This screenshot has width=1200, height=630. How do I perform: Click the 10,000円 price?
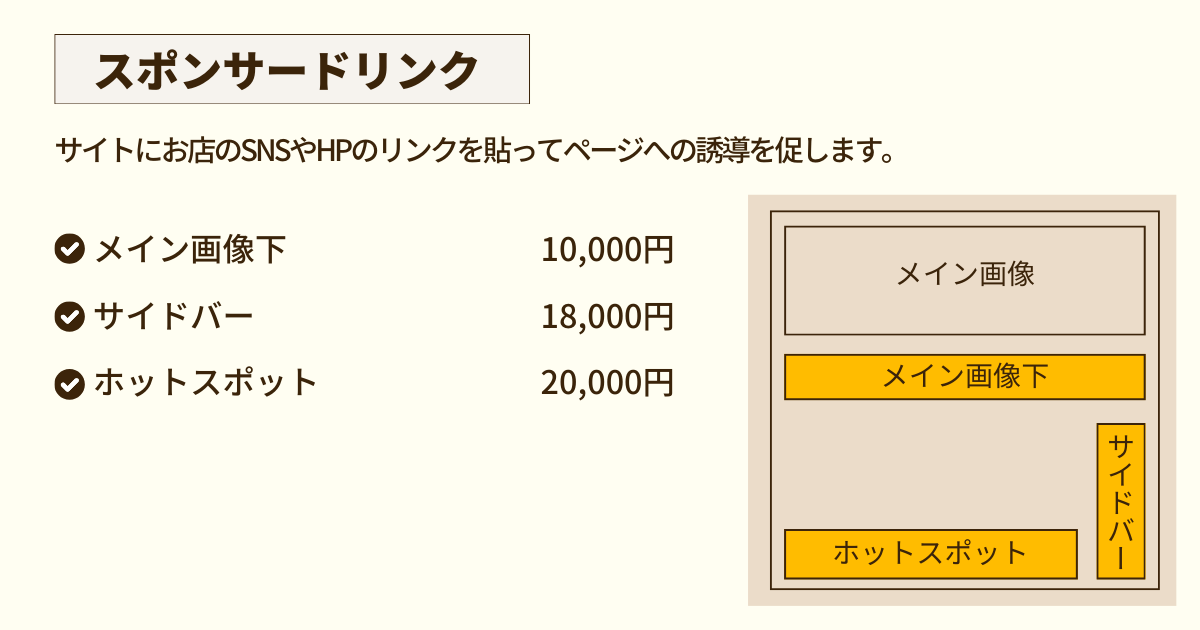pyautogui.click(x=607, y=249)
